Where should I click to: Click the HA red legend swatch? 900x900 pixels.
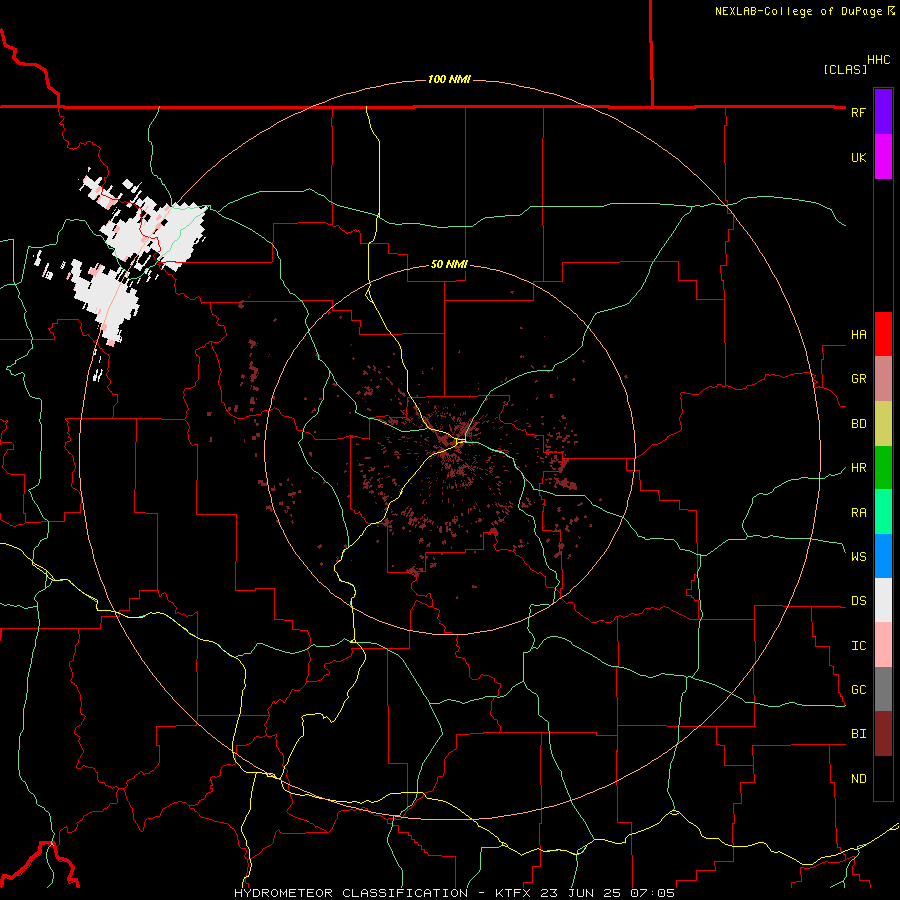(883, 334)
